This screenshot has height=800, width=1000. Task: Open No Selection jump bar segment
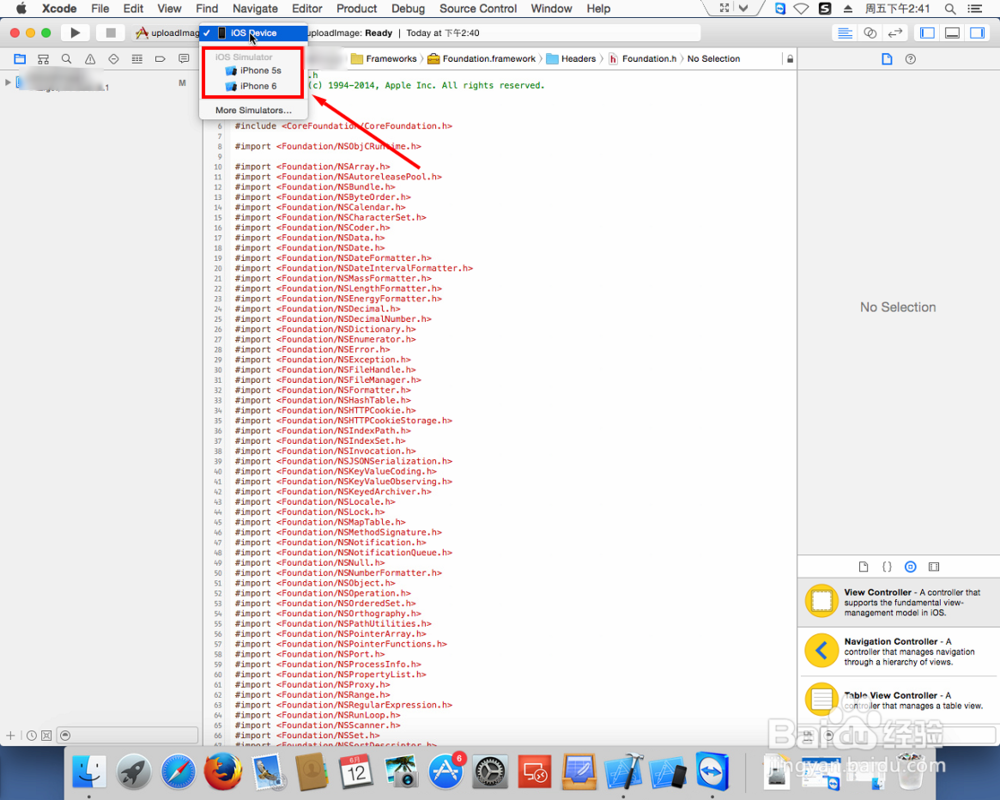click(714, 59)
